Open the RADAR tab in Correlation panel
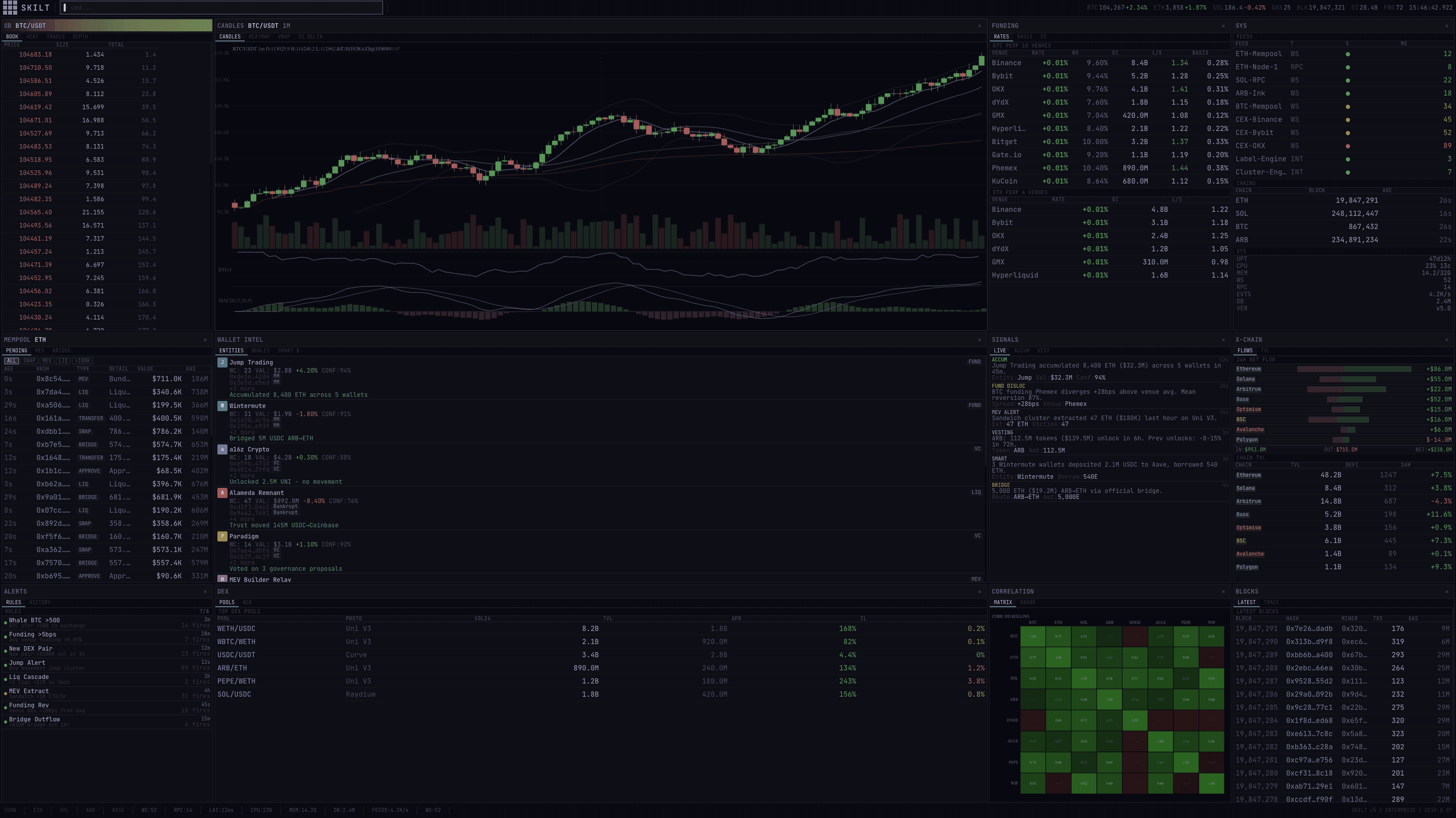Screen dimensions: 1456x818 (1028, 602)
